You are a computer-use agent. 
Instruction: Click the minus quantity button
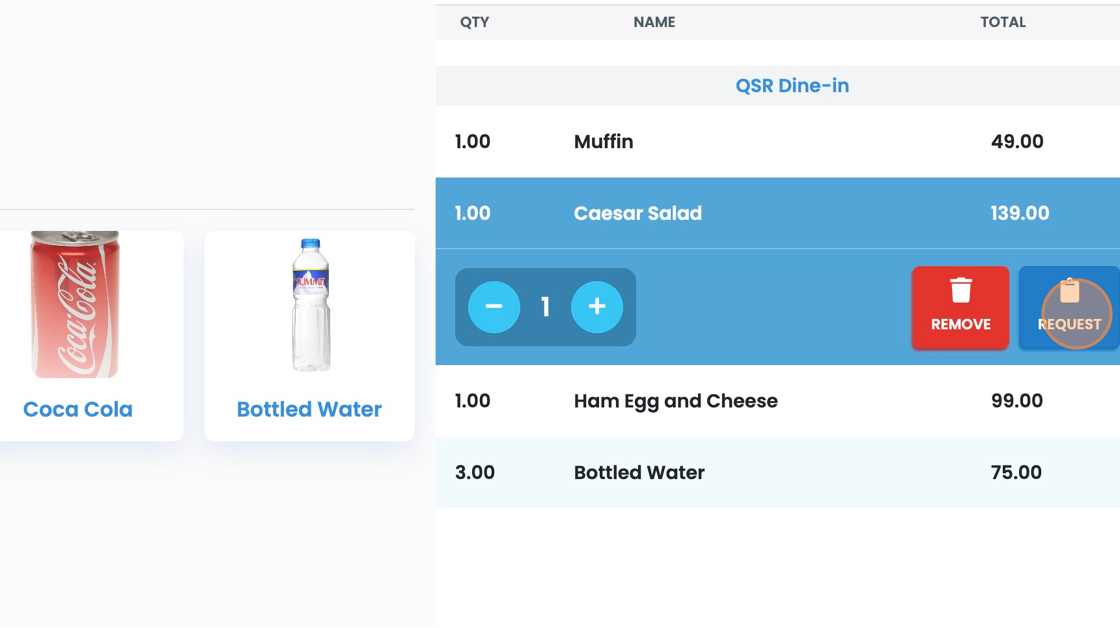[493, 307]
